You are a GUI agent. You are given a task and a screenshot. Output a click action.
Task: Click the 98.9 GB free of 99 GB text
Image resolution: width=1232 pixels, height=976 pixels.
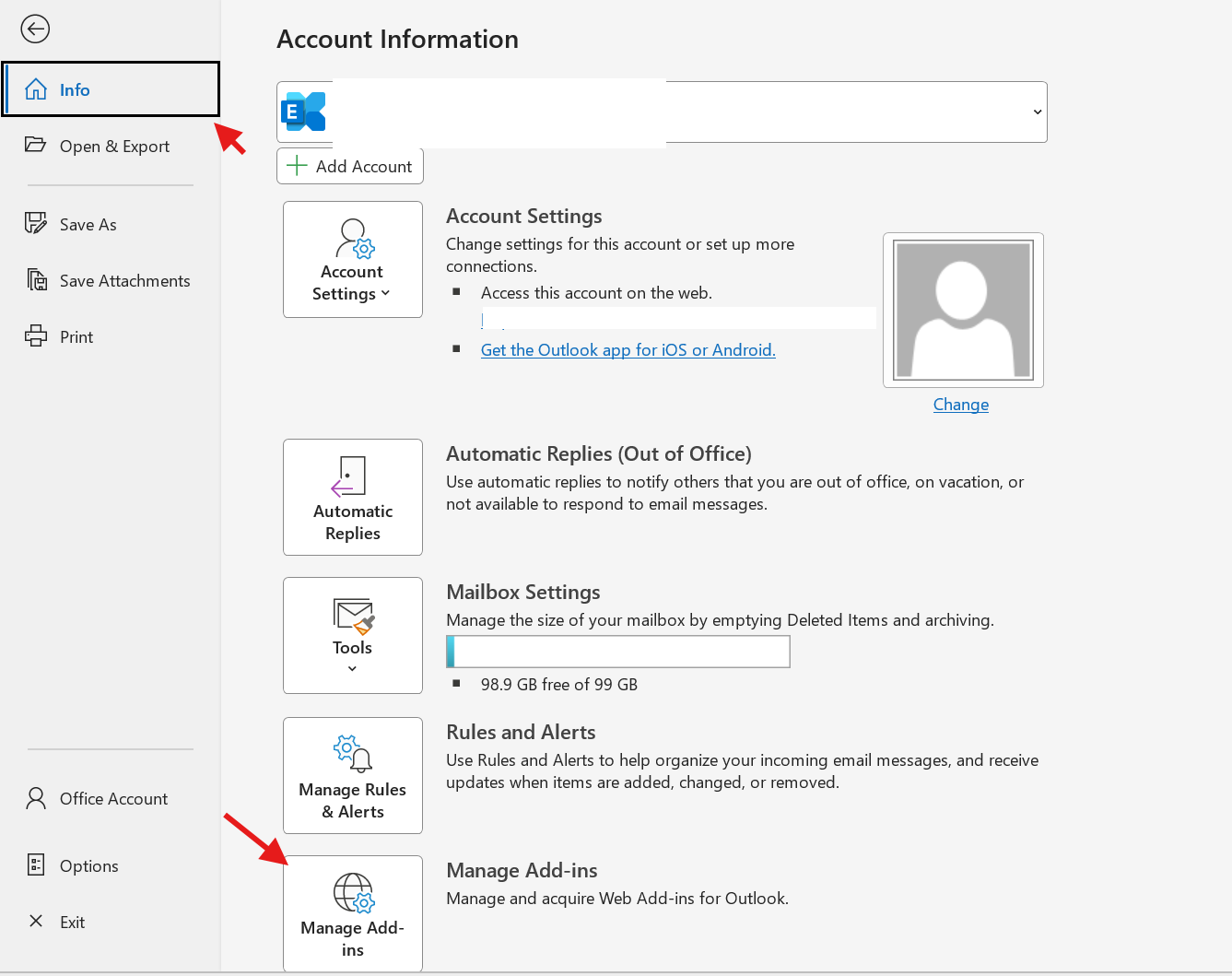(x=559, y=685)
